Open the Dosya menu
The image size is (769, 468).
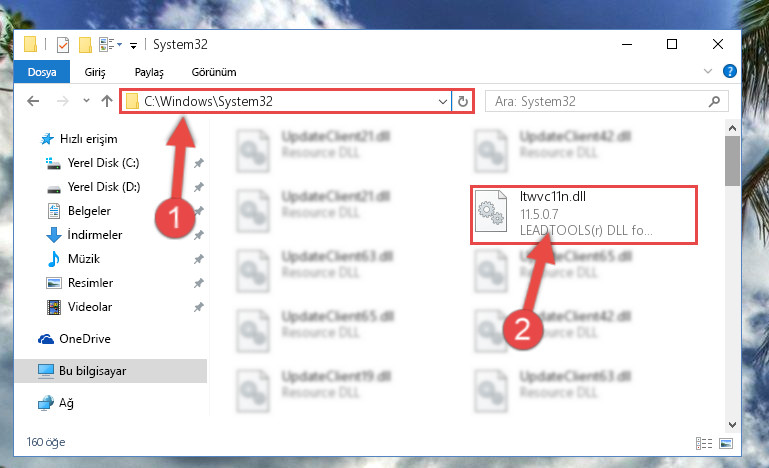pyautogui.click(x=42, y=72)
